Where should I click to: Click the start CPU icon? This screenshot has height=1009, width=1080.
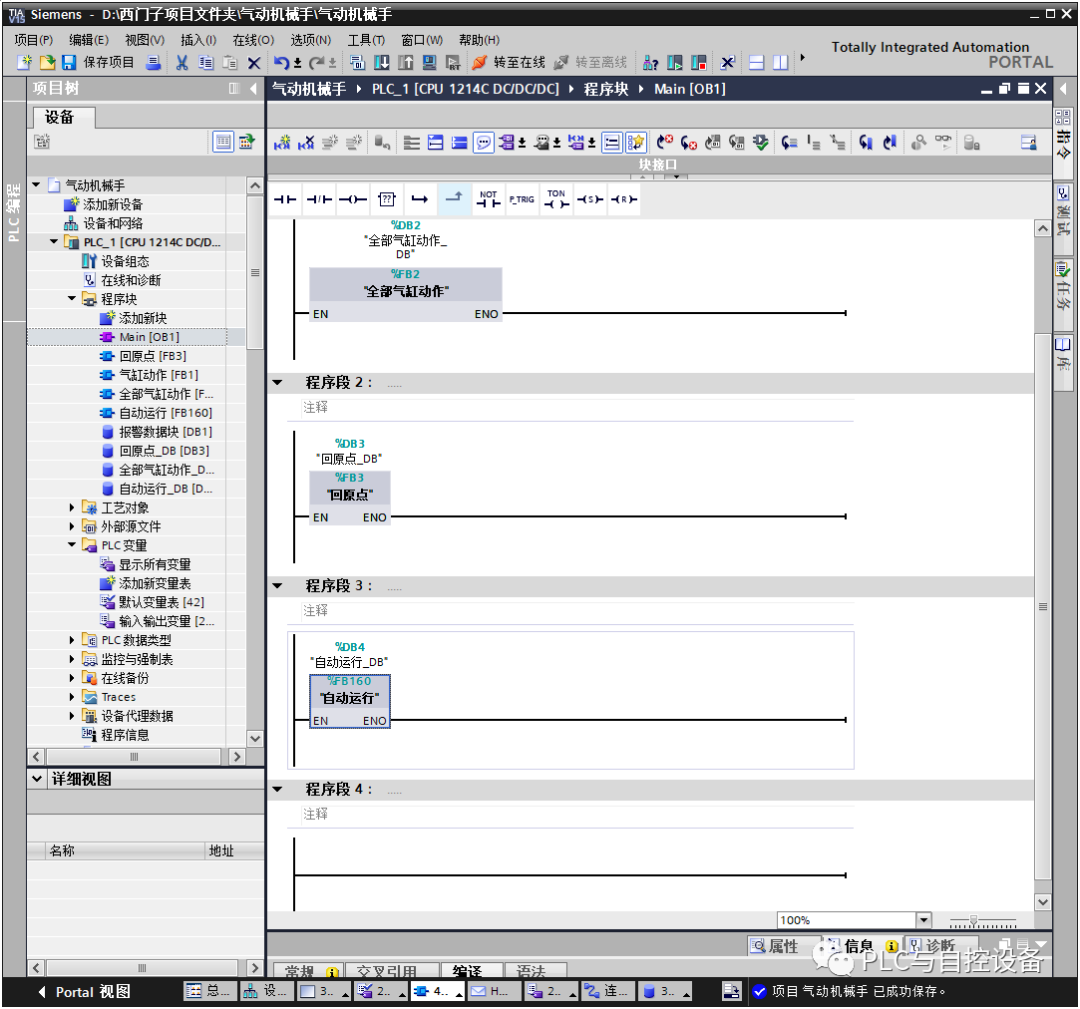pos(674,63)
